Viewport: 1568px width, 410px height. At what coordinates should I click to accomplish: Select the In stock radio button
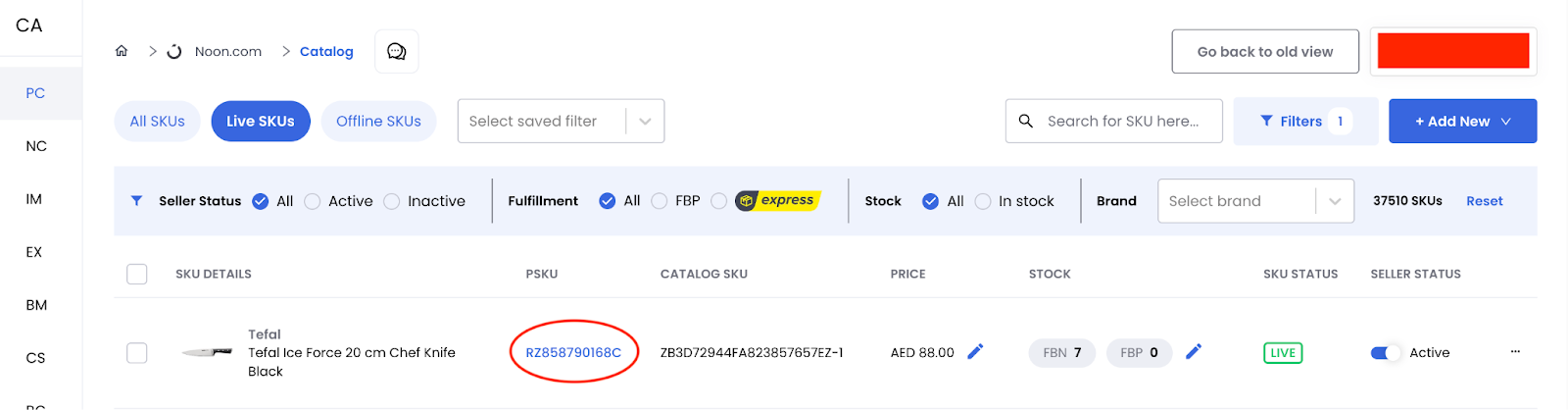983,201
